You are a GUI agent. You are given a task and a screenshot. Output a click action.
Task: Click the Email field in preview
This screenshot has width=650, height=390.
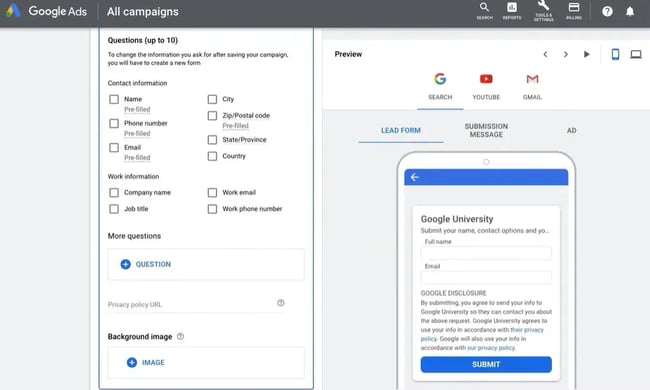click(x=486, y=277)
